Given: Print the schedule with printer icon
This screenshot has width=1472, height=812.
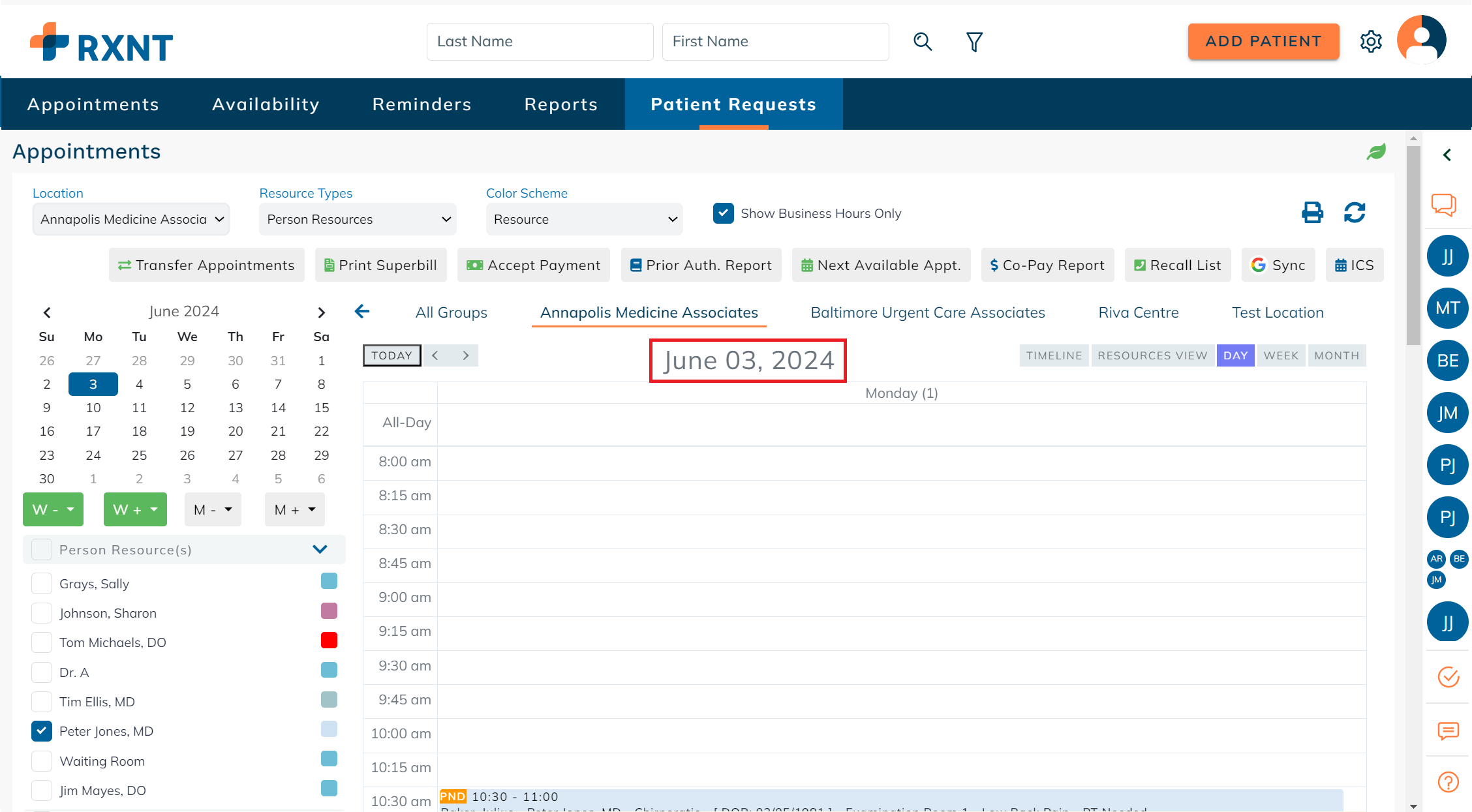Looking at the screenshot, I should 1312,213.
